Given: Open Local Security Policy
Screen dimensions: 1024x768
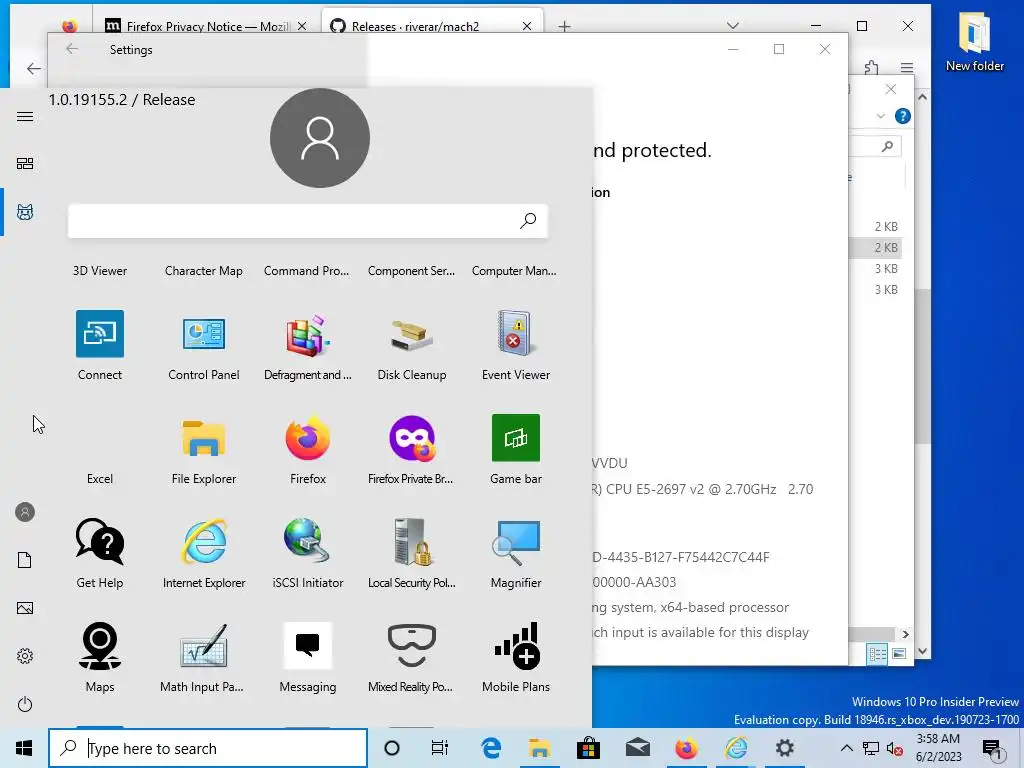Looking at the screenshot, I should point(411,553).
